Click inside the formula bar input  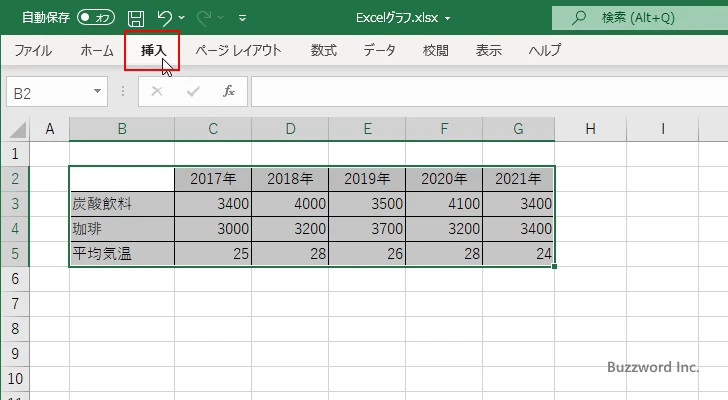tap(489, 92)
